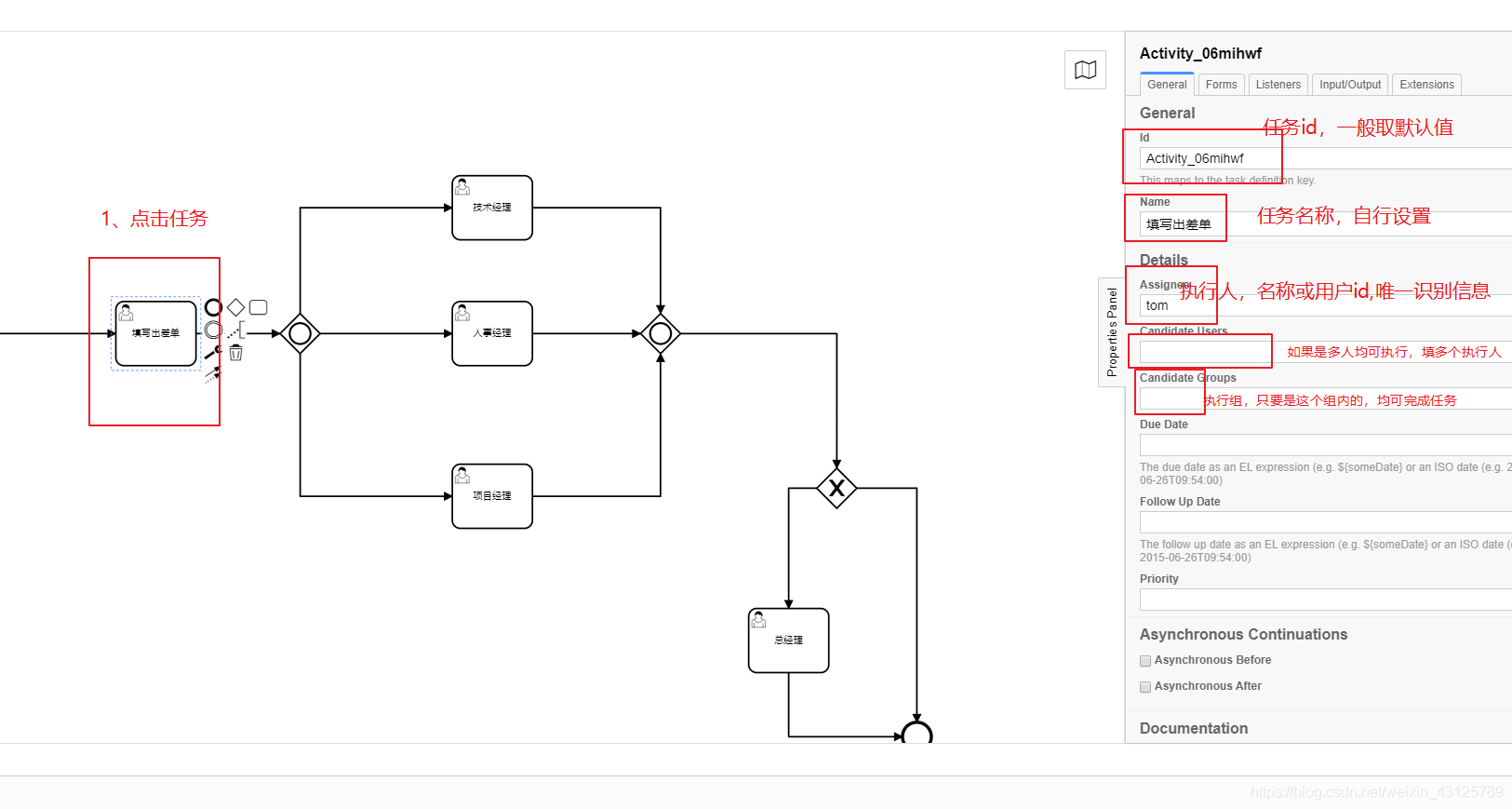Select the inclusive split gateway after 填写出差单
The width and height of the screenshot is (1512, 809).
pos(301,333)
